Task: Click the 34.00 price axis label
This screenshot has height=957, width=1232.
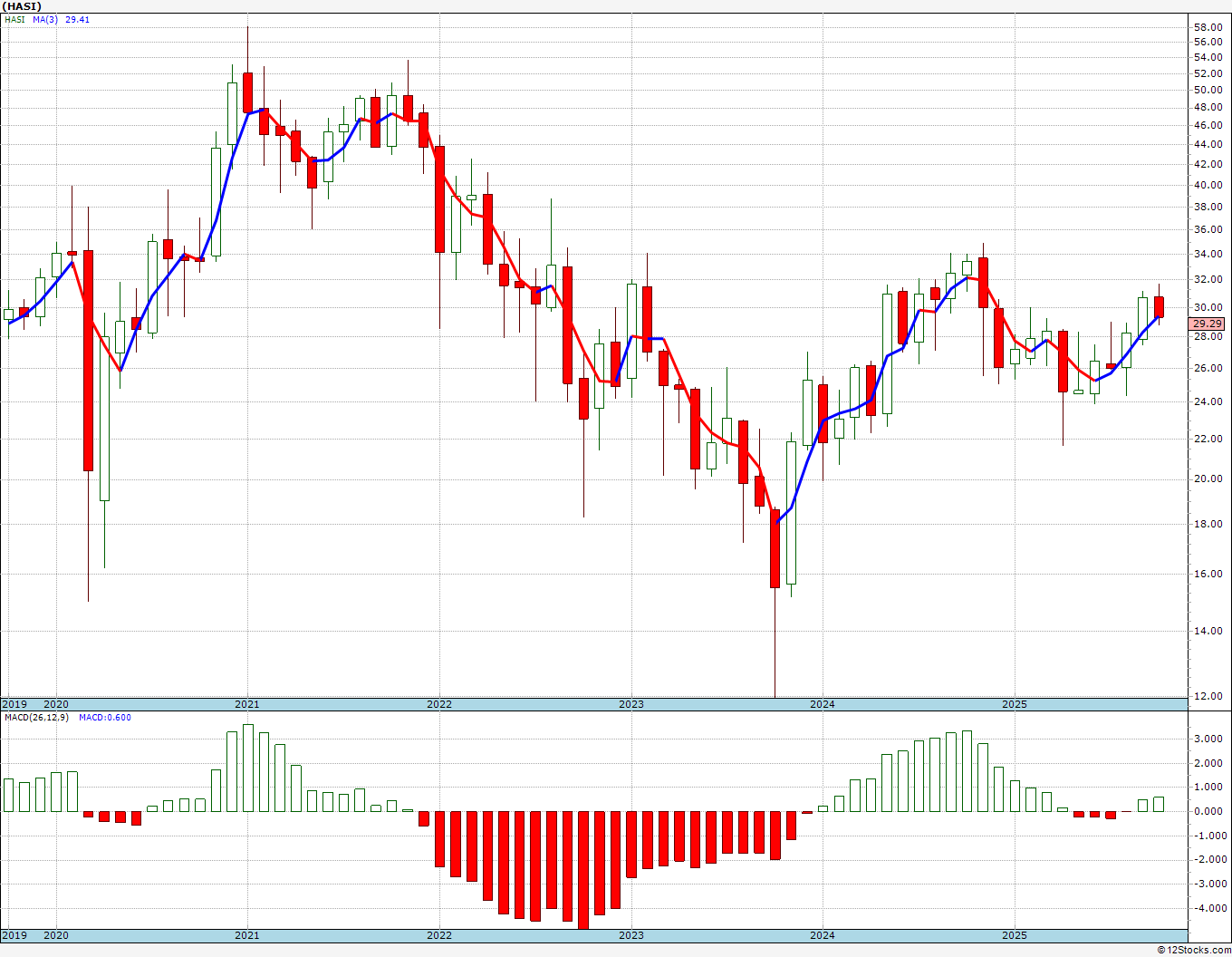Action: tap(1208, 255)
